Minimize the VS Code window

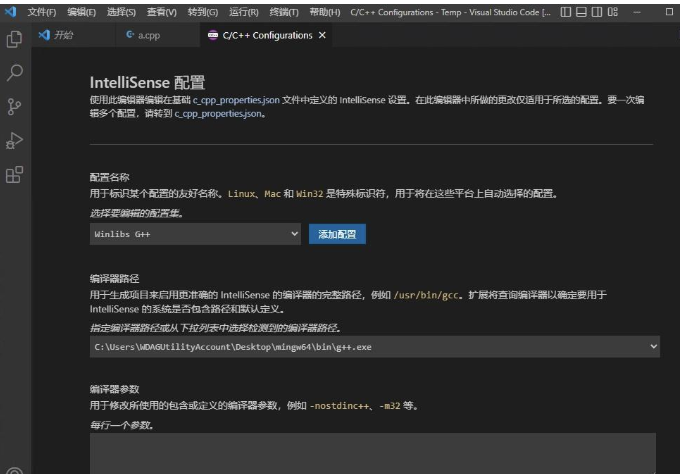pyautogui.click(x=637, y=12)
